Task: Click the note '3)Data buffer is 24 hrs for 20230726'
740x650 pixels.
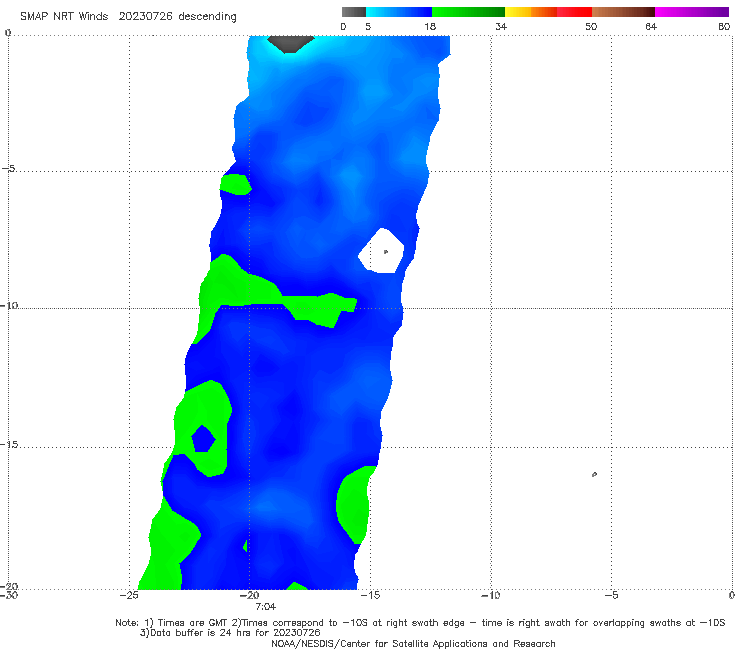Action: [230, 633]
